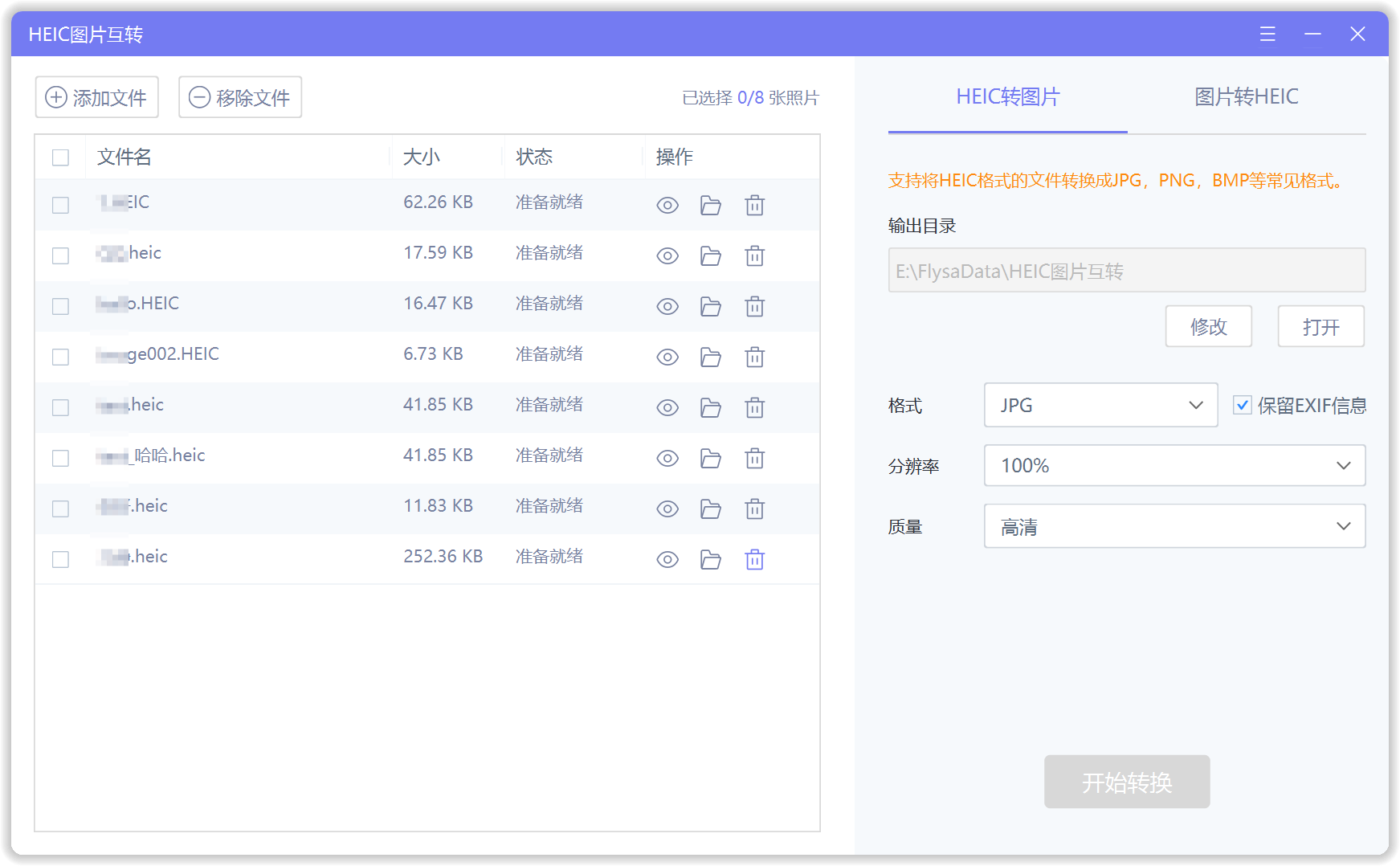This screenshot has height=866, width=1400.
Task: Check the 17.59 KB file checkbox
Action: point(60,256)
